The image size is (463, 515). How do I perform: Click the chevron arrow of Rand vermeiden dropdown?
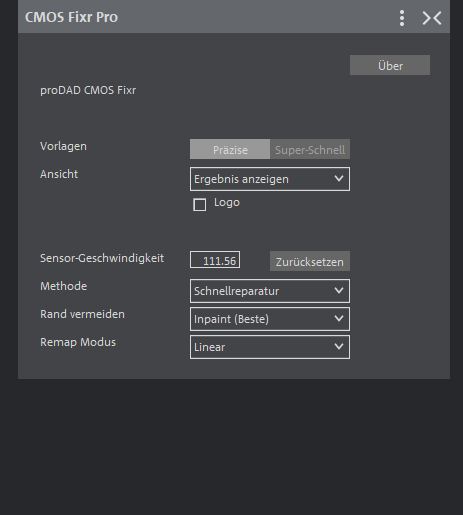pyautogui.click(x=339, y=319)
